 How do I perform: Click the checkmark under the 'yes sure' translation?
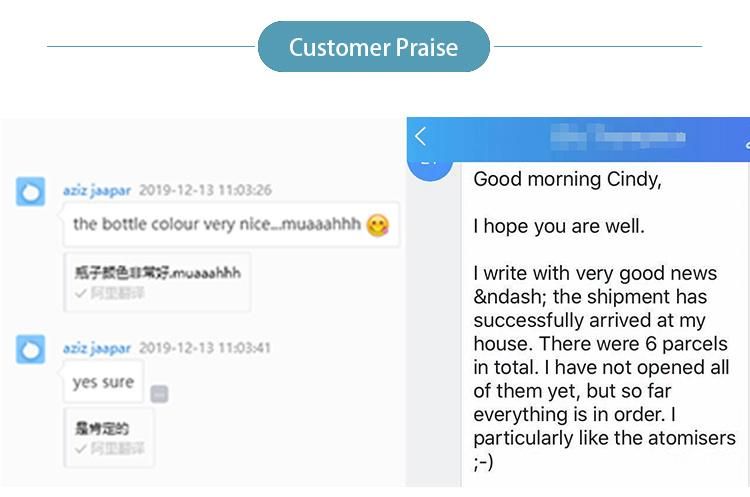[81, 449]
